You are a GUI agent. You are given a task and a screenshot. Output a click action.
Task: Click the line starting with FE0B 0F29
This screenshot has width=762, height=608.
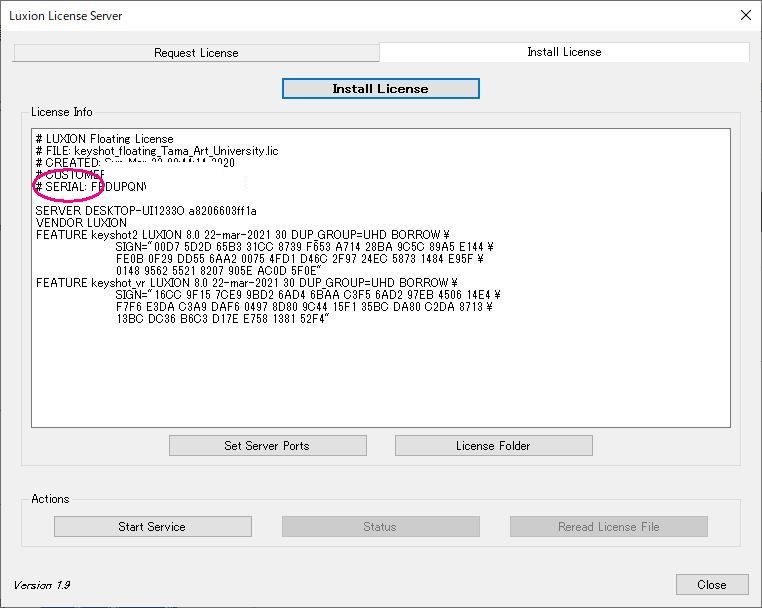(300, 259)
